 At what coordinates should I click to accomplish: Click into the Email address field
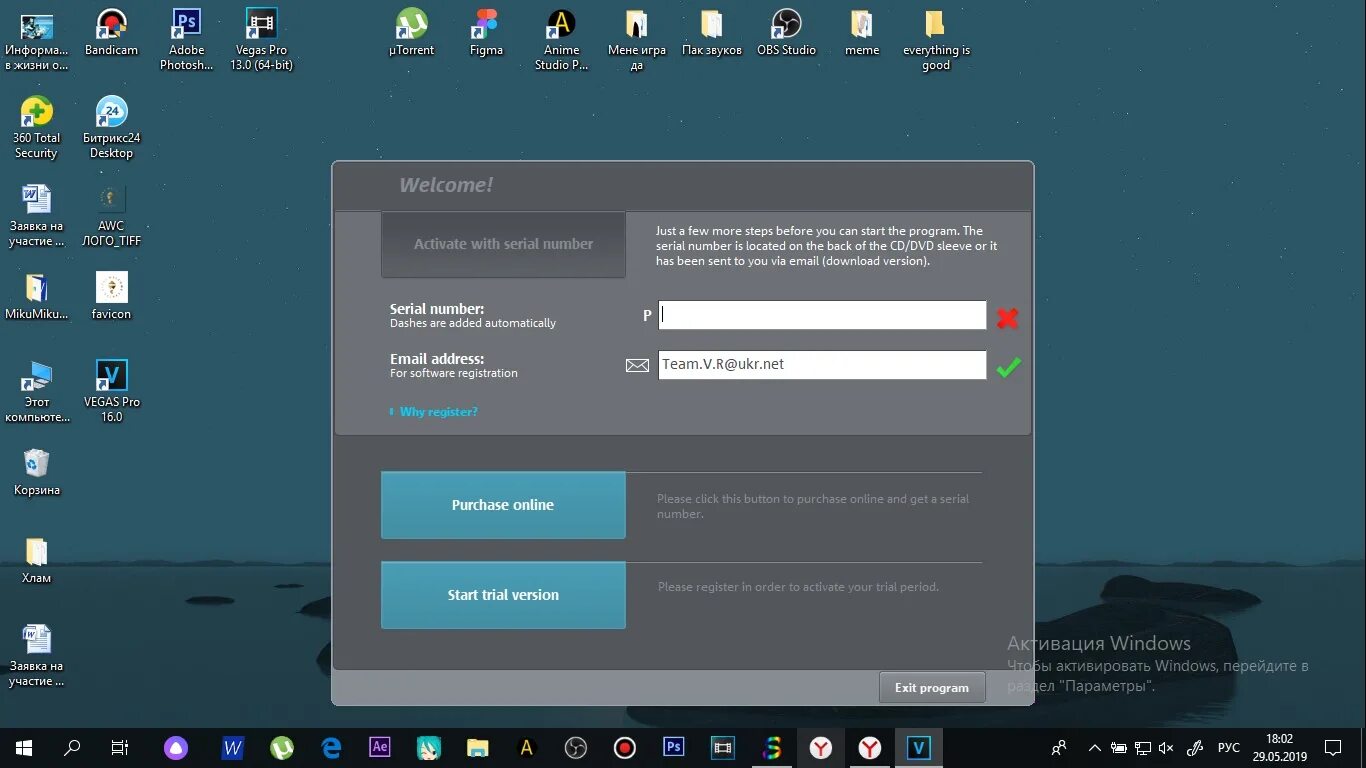(823, 365)
